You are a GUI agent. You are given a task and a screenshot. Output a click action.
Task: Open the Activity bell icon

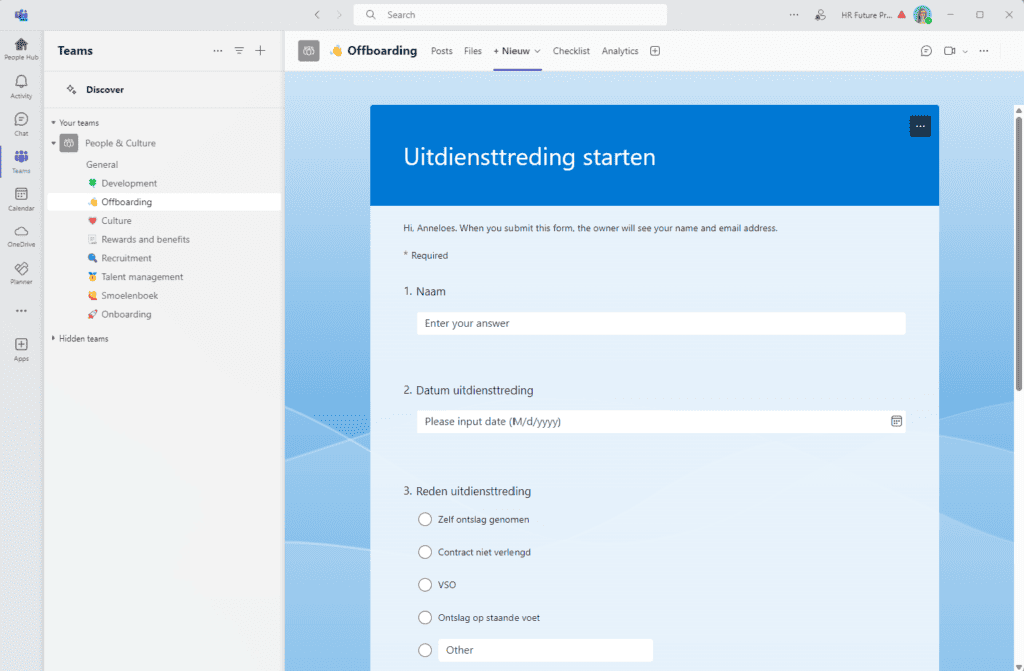tap(21, 86)
